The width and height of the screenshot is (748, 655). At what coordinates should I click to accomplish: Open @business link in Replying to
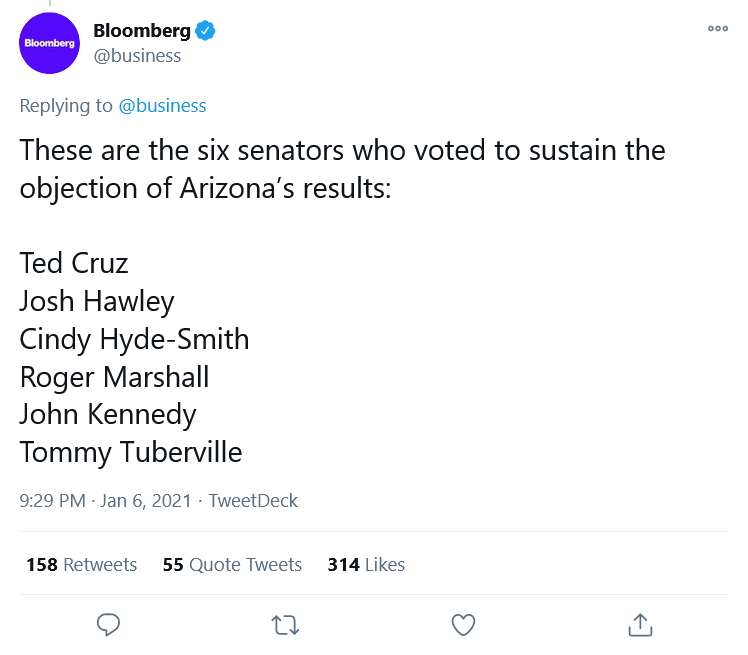[162, 105]
